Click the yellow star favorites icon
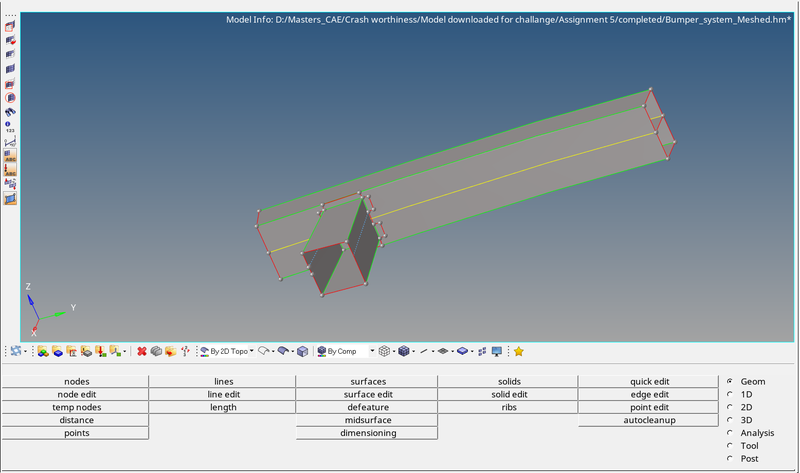Viewport: 800px width, 473px height. 519,351
